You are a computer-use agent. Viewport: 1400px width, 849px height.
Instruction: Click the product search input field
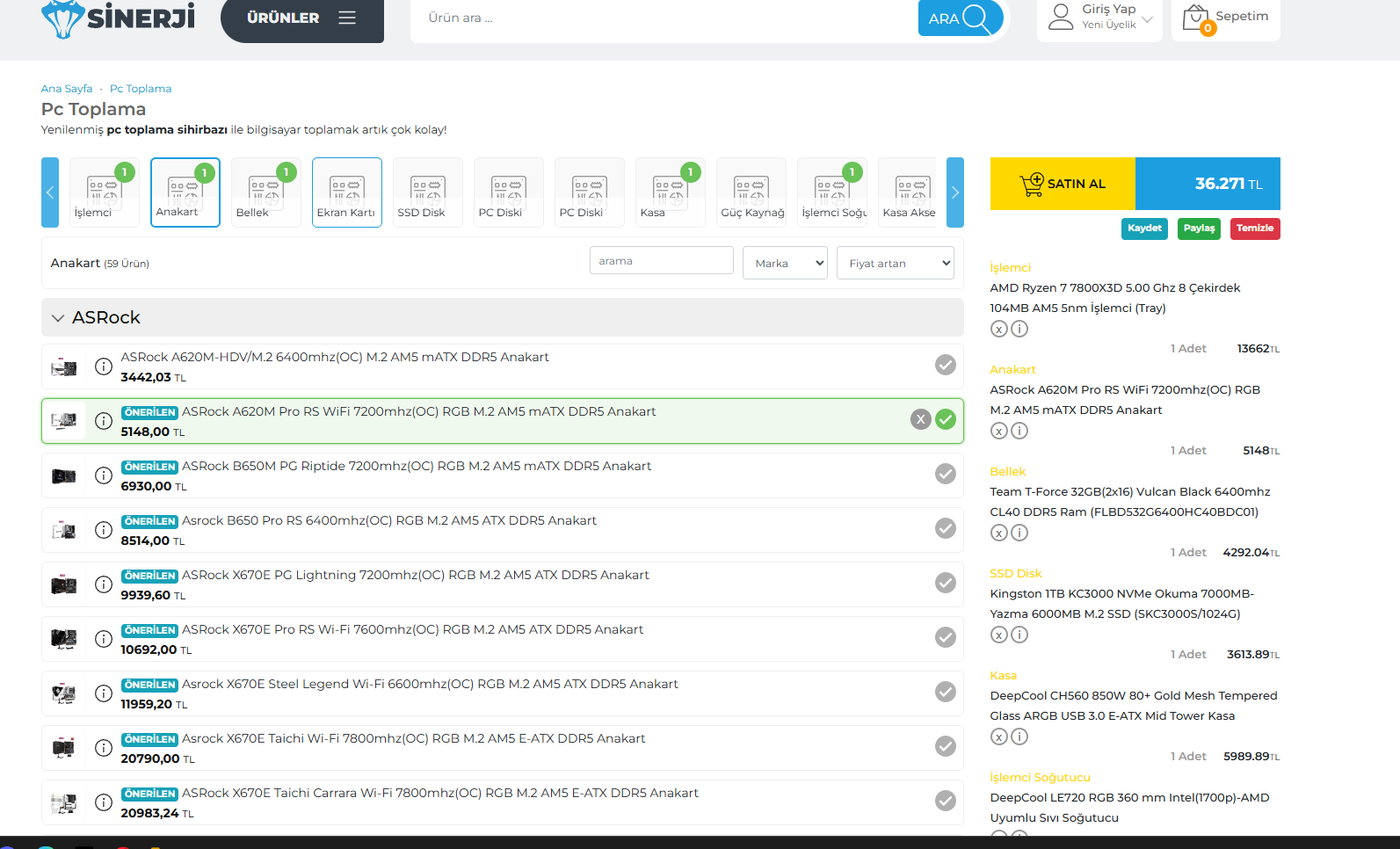(x=664, y=18)
